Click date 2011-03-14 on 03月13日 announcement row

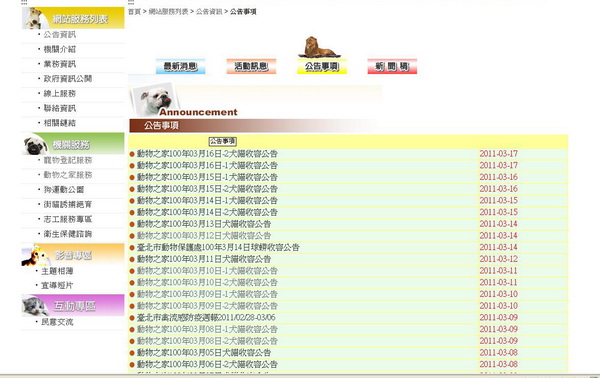tap(499, 224)
